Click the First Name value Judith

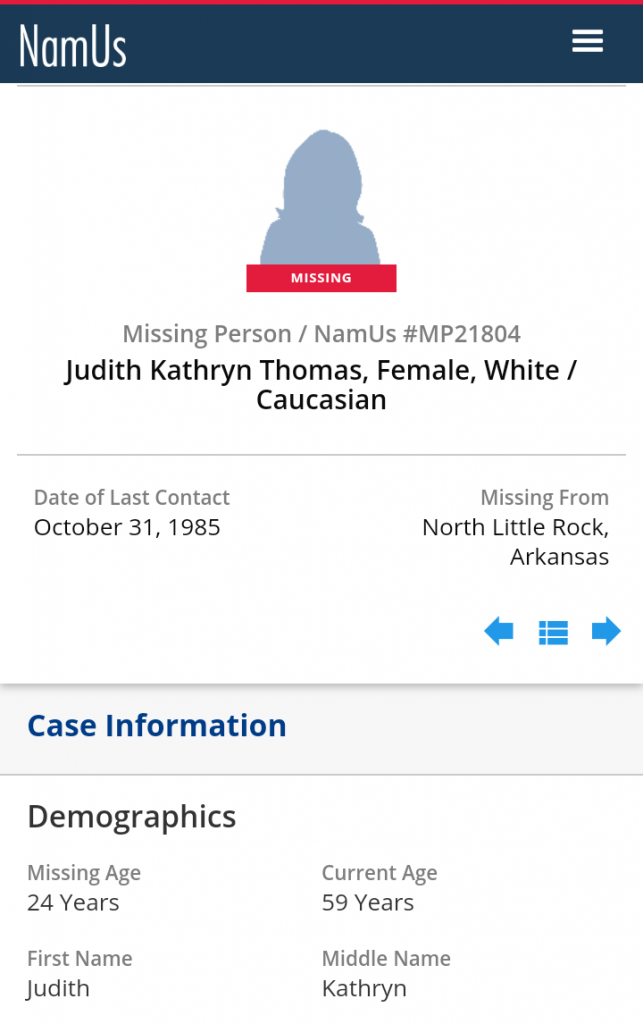(x=58, y=989)
